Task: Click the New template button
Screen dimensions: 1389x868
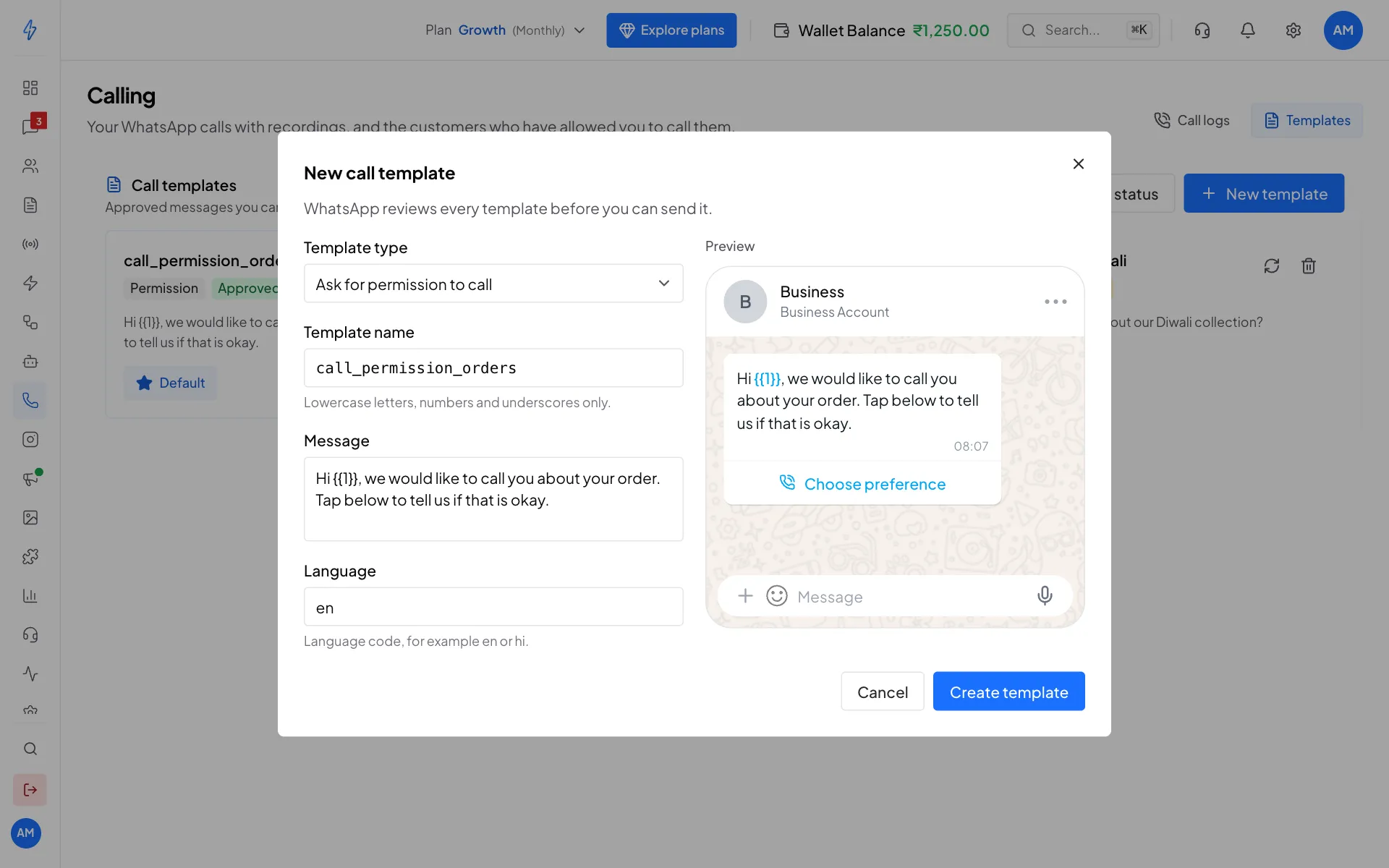Action: pos(1264,193)
